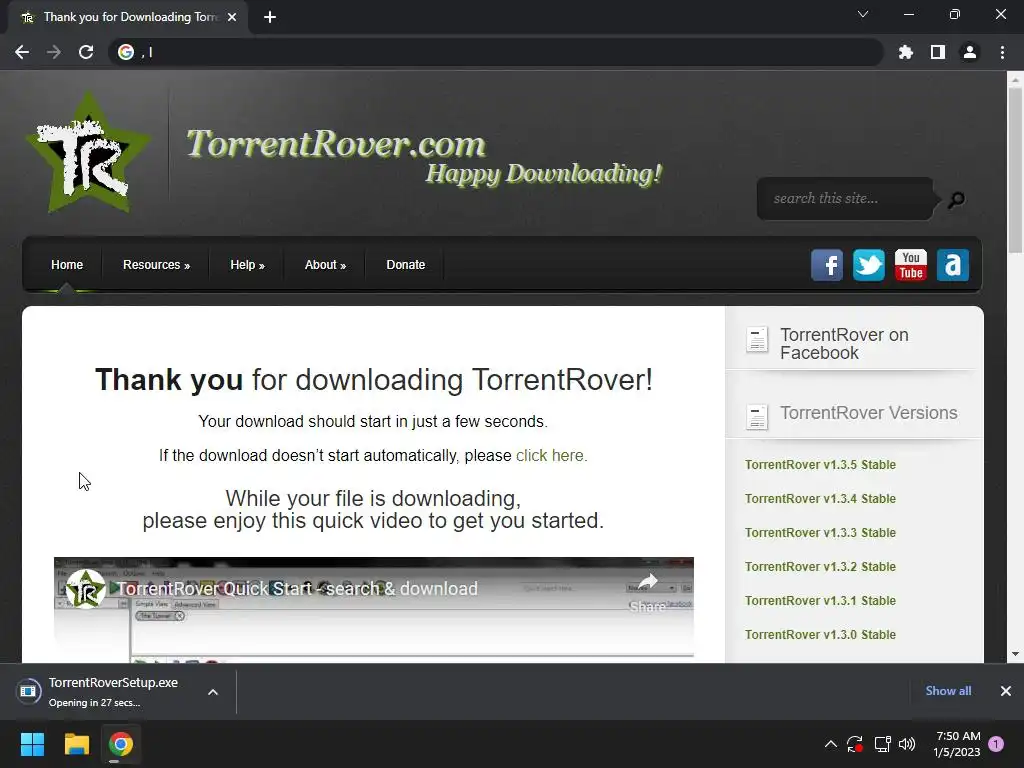The width and height of the screenshot is (1024, 768).
Task: Click Chrome icon in taskbar
Action: pos(121,744)
